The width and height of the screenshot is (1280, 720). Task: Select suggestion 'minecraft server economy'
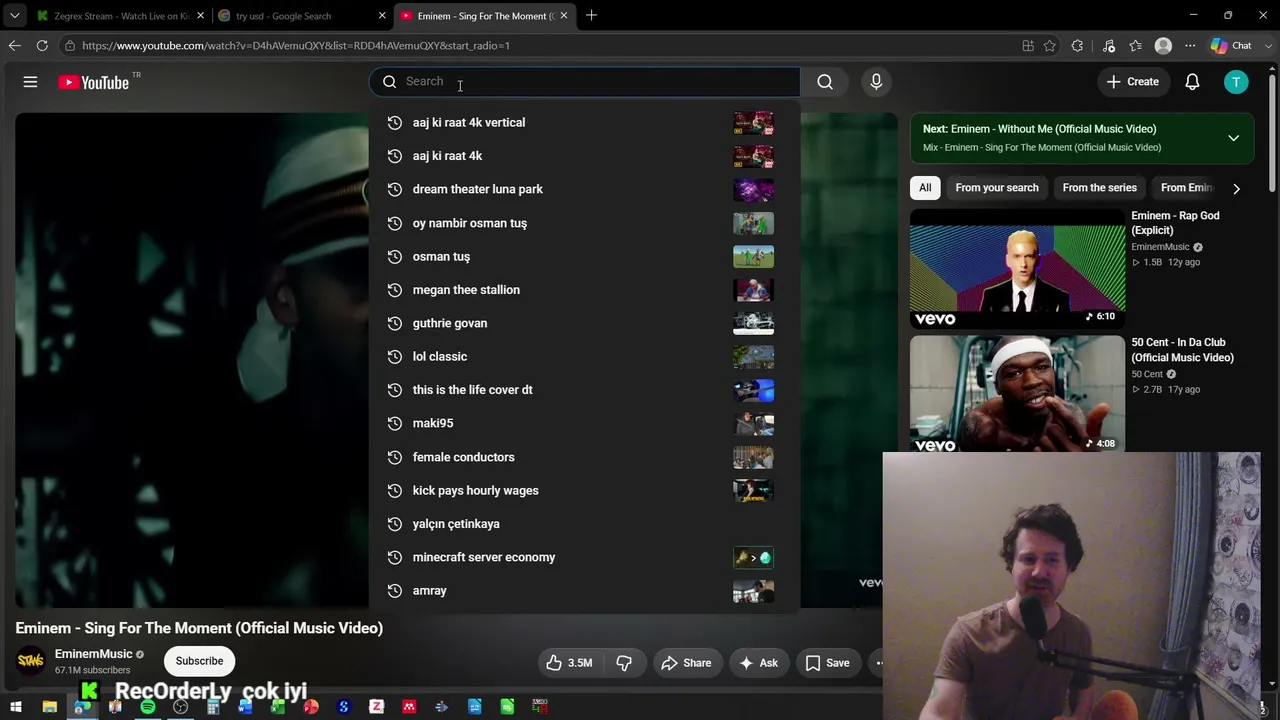[x=584, y=557]
